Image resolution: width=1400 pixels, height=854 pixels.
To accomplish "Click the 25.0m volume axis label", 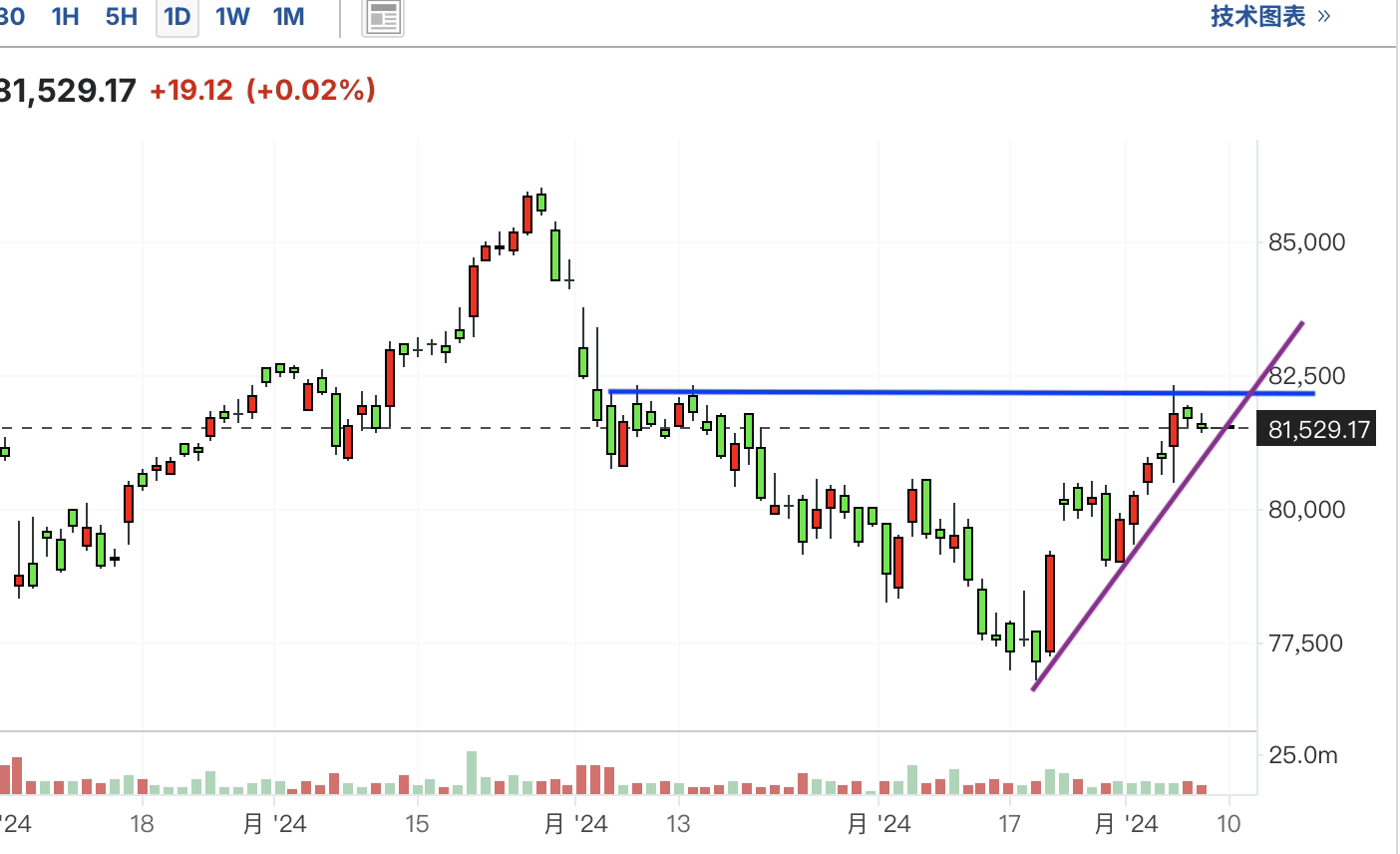I will (1303, 755).
